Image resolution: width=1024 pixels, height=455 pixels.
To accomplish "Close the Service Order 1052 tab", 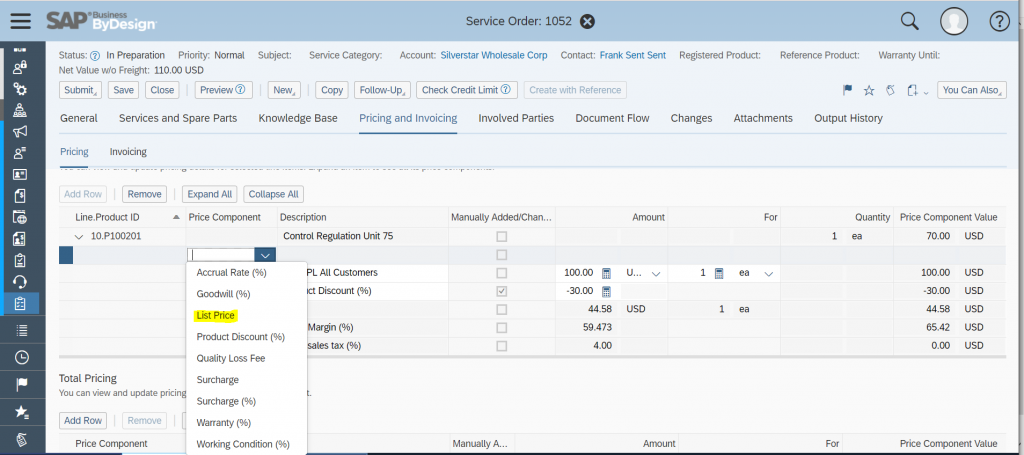I will 588,22.
